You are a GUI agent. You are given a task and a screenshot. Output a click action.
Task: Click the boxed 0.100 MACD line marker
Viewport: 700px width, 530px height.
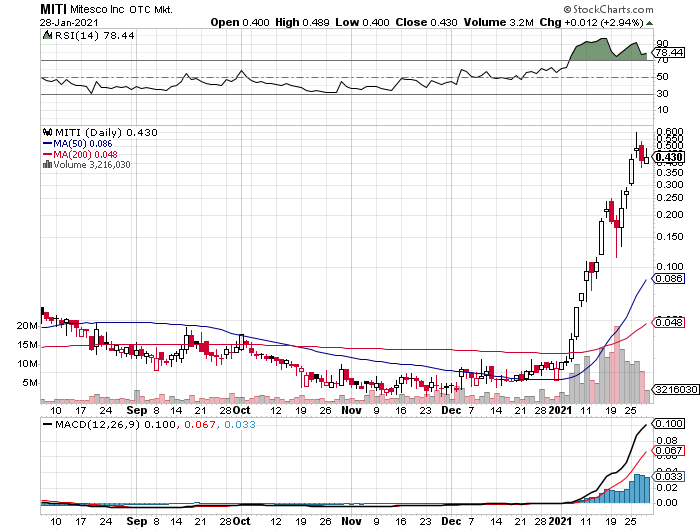coord(669,423)
